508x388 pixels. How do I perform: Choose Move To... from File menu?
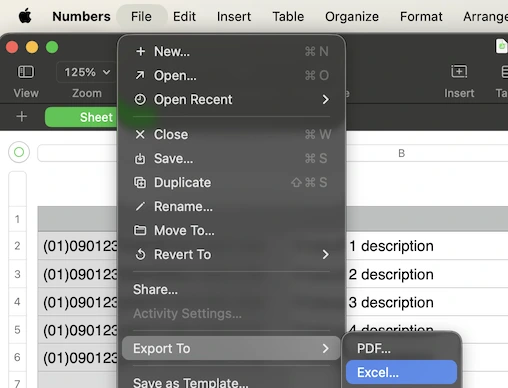tap(231, 230)
